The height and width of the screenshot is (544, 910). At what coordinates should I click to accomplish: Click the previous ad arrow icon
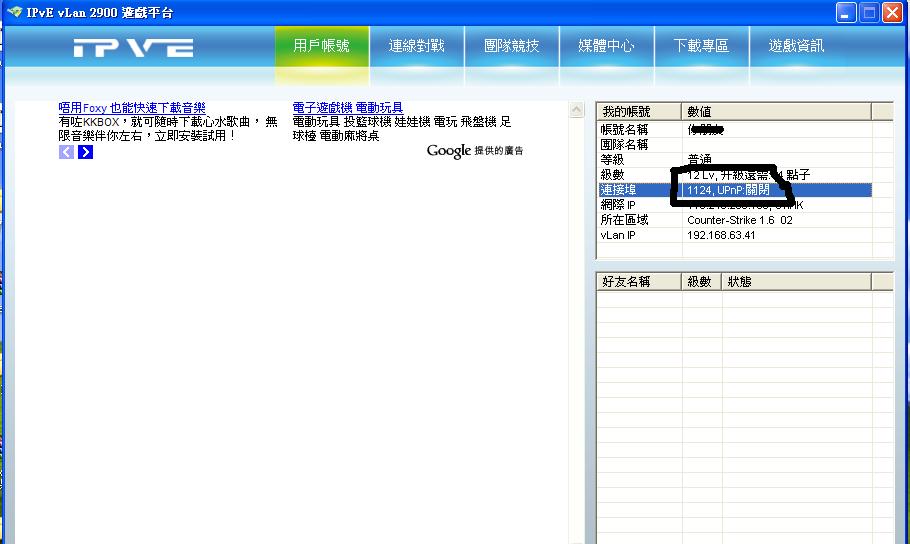(67, 152)
